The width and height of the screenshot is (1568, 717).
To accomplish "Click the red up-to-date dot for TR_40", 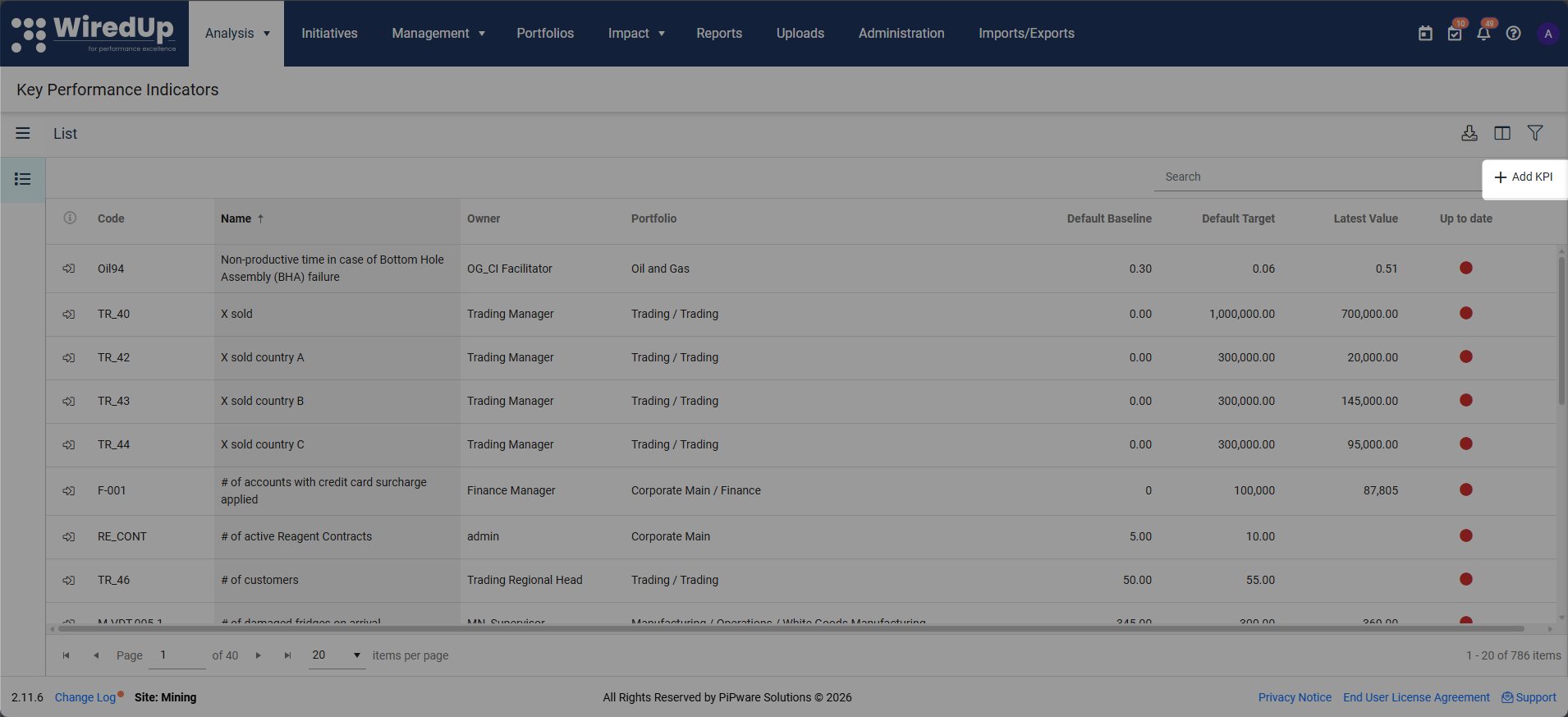I will (1466, 313).
